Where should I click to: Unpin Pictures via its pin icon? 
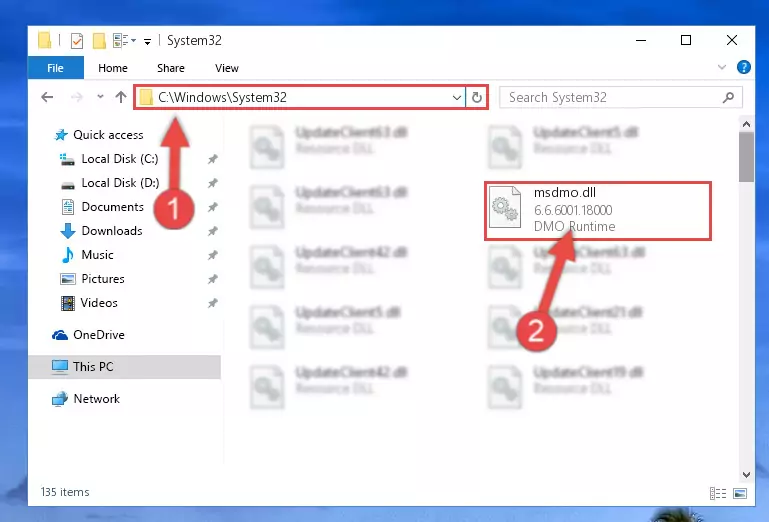[x=212, y=279]
